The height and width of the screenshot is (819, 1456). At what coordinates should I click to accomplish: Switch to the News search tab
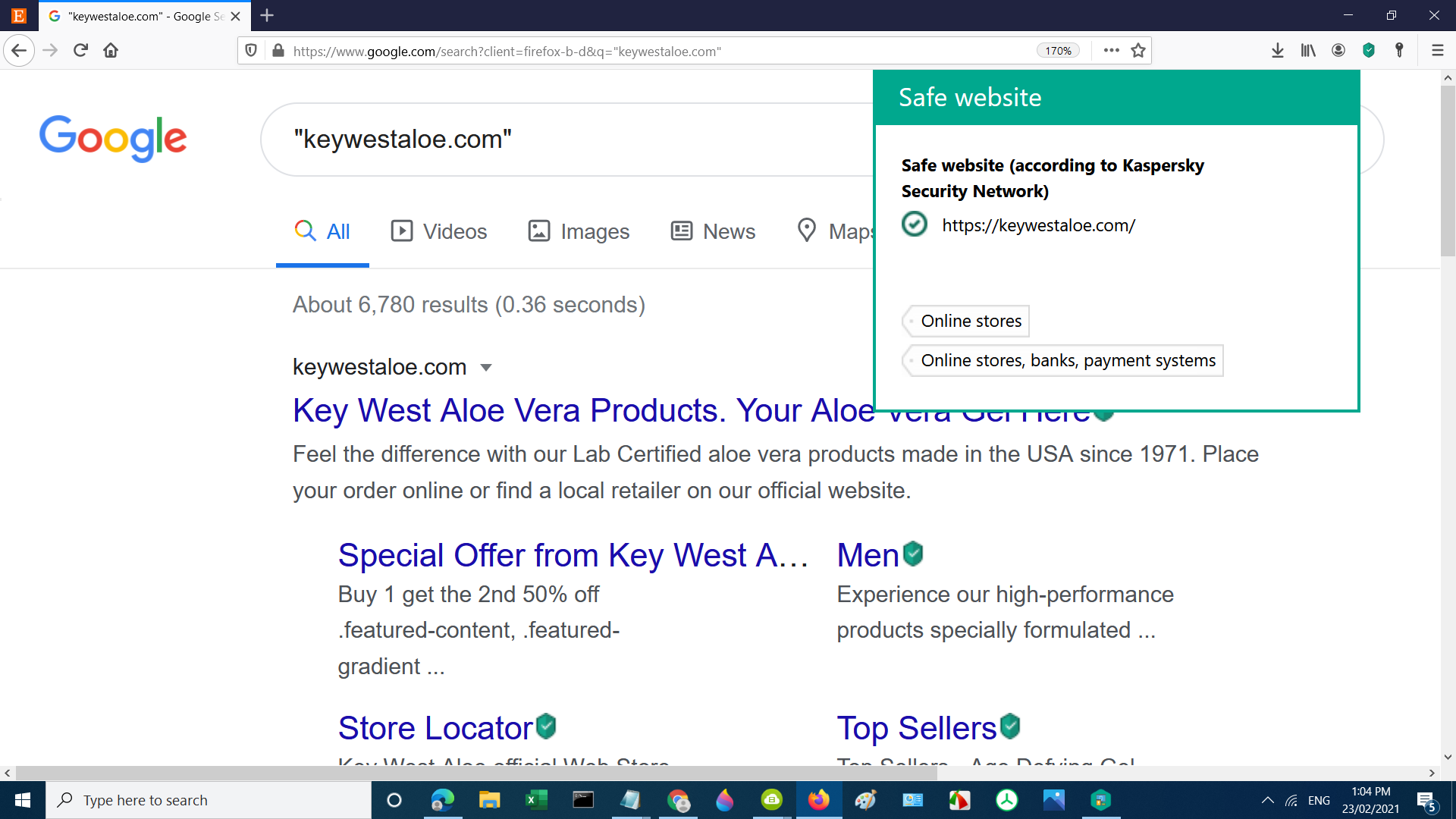pos(713,231)
